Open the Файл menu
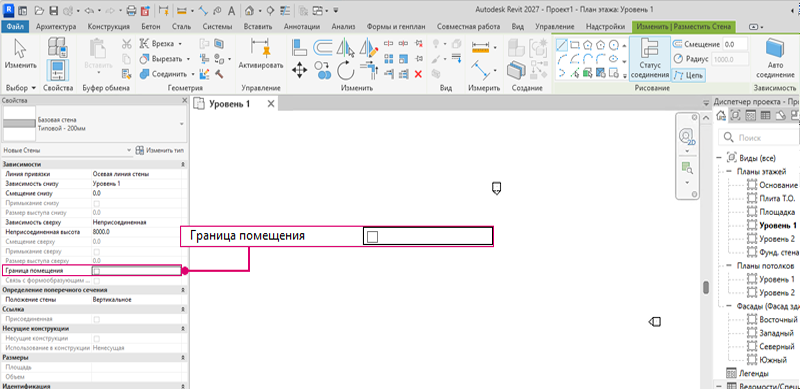The height and width of the screenshot is (389, 800). click(15, 27)
